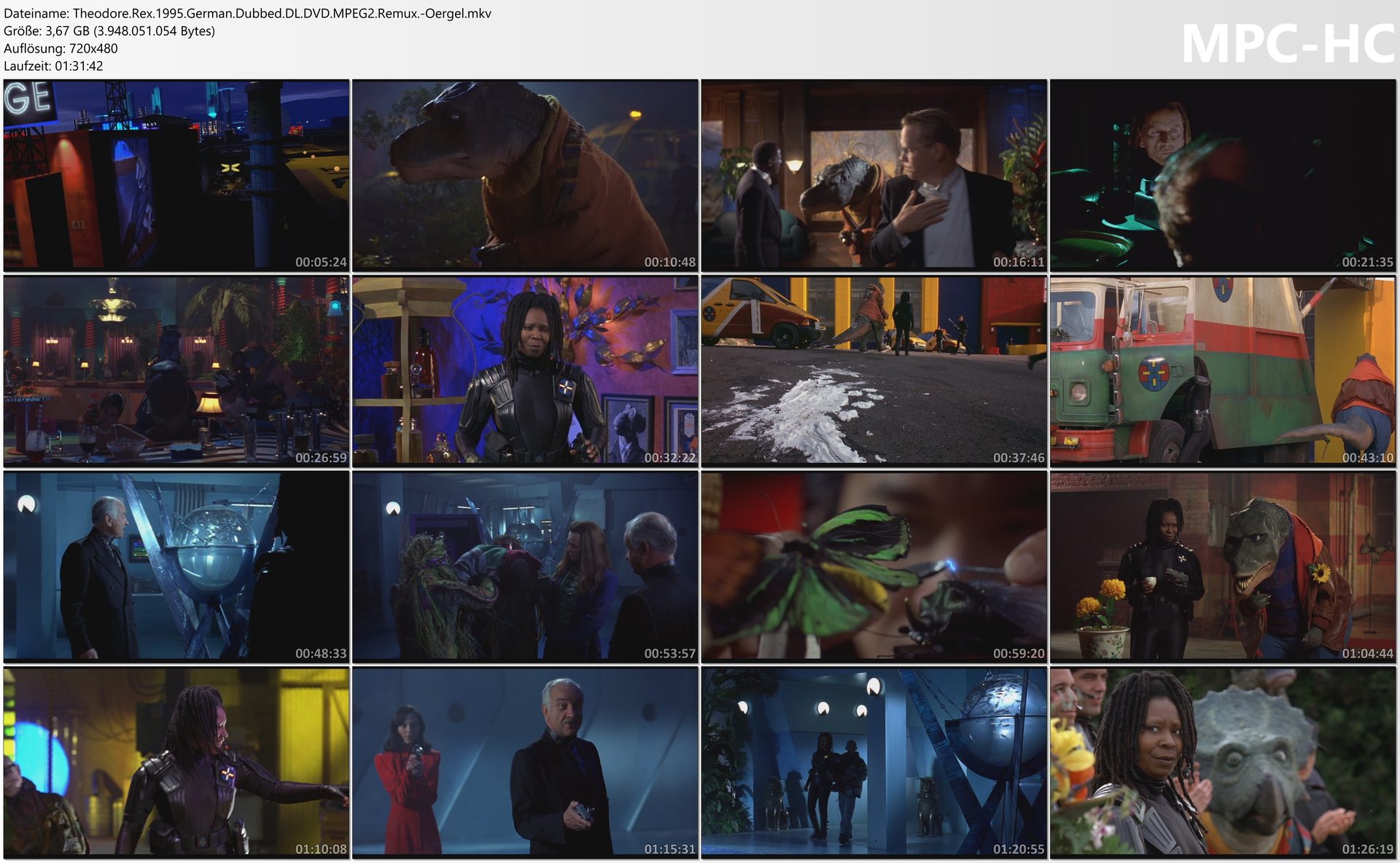Select the truck thumbnail at 00:43:10
1400x863 pixels.
[1223, 371]
